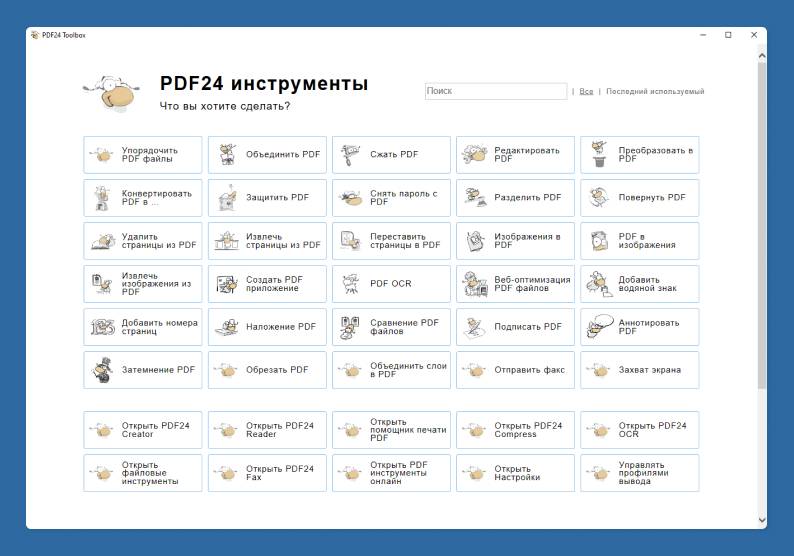This screenshot has width=794, height=556.
Task: Open Удалить страницы из PDF tool
Action: coord(142,241)
